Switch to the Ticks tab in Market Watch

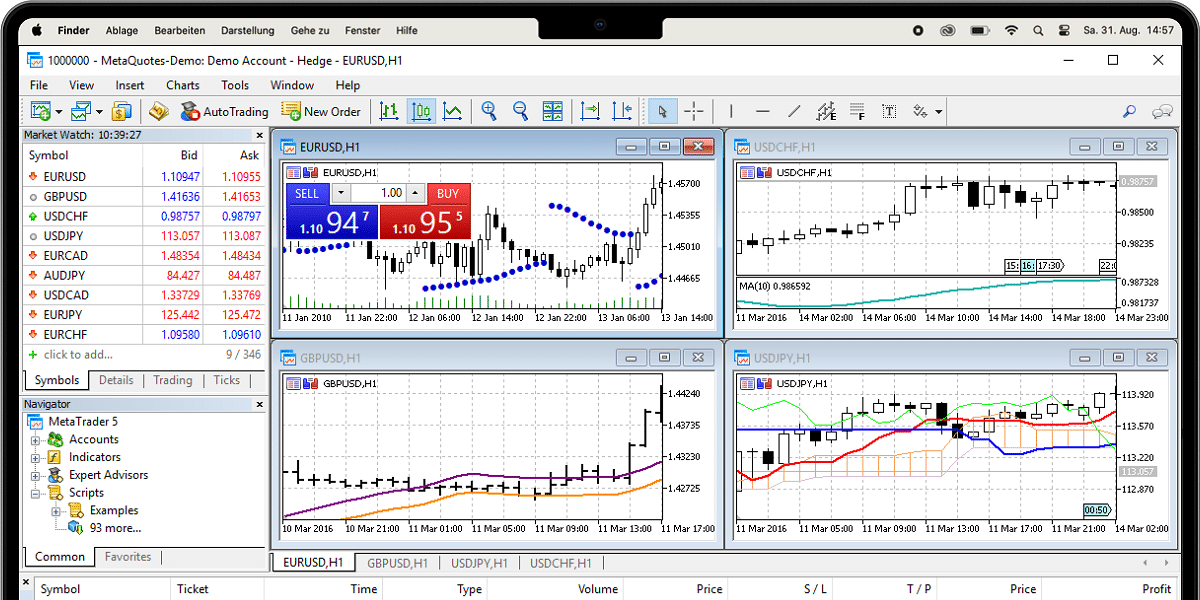pos(226,380)
